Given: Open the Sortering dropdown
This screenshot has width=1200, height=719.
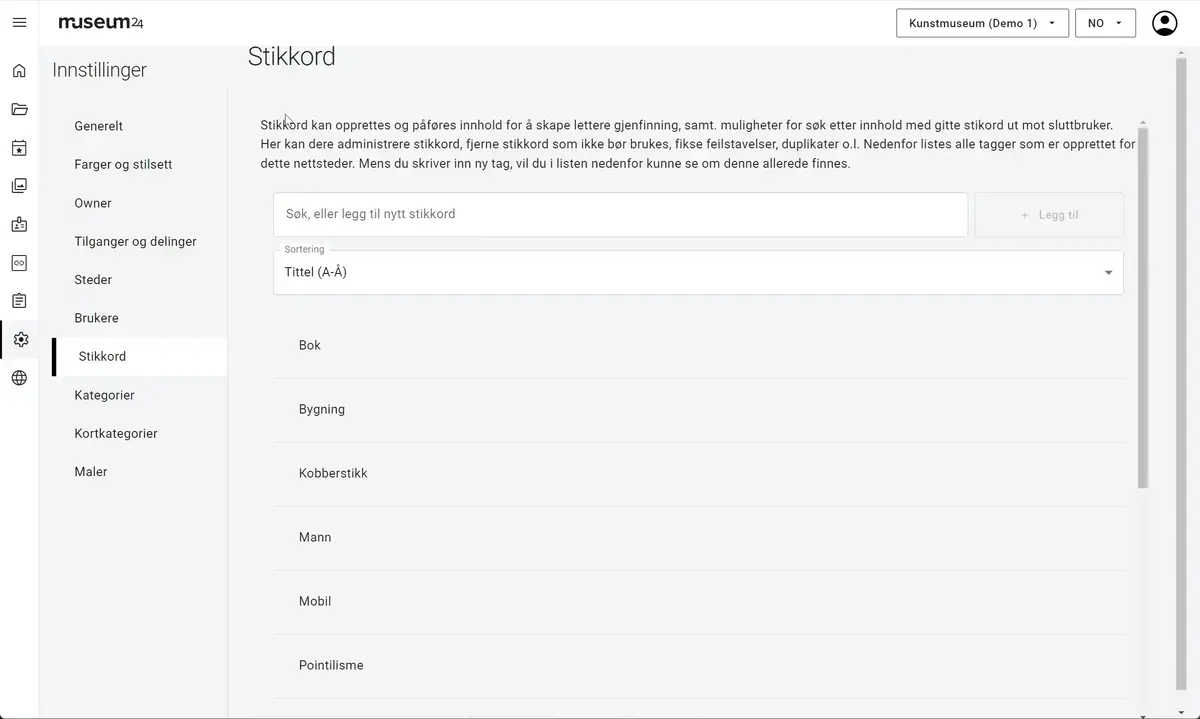Looking at the screenshot, I should (697, 272).
